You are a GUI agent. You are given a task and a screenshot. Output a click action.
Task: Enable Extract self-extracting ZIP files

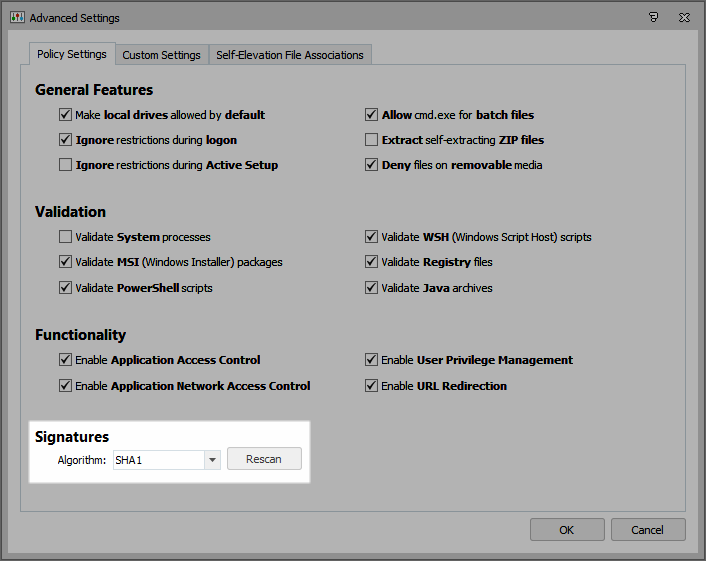pos(372,140)
